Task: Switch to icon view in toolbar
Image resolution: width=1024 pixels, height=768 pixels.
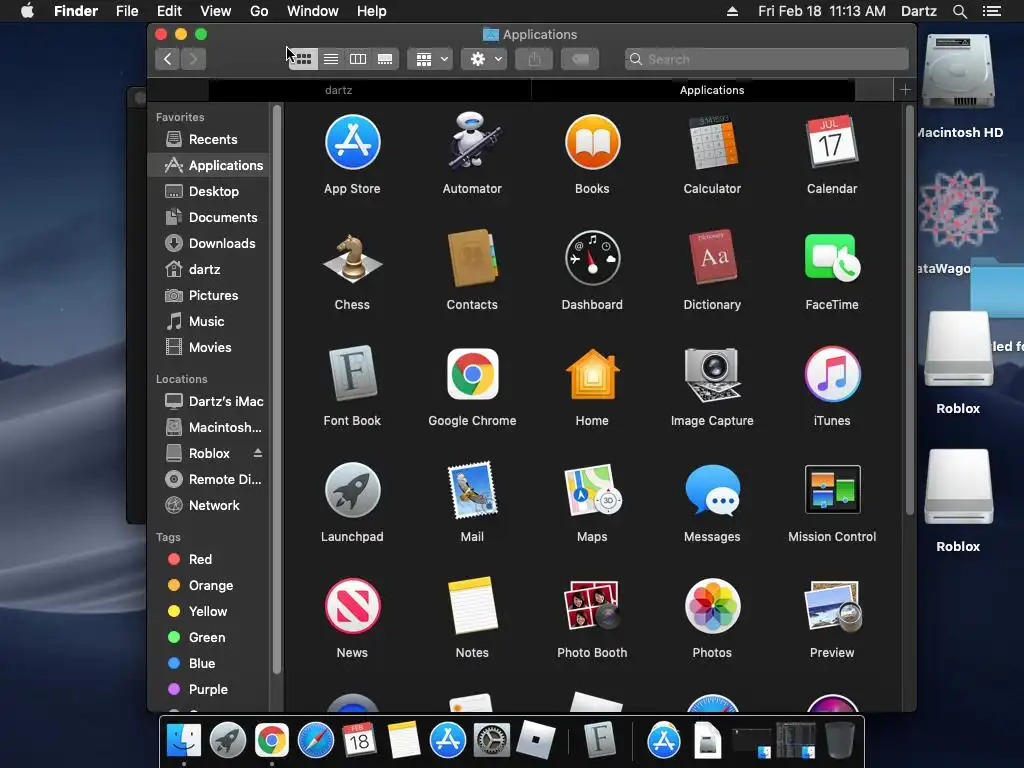Action: pyautogui.click(x=303, y=59)
